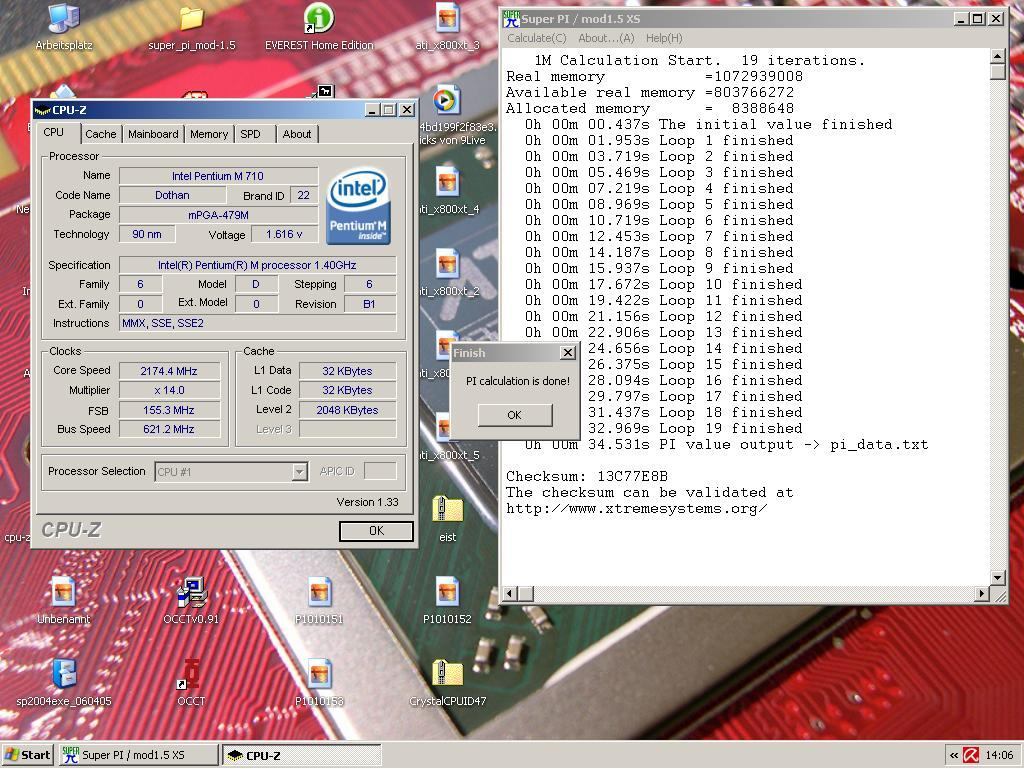Image resolution: width=1024 pixels, height=769 pixels.
Task: Click the Multiplier x 14.0 field
Action: pyautogui.click(x=169, y=390)
